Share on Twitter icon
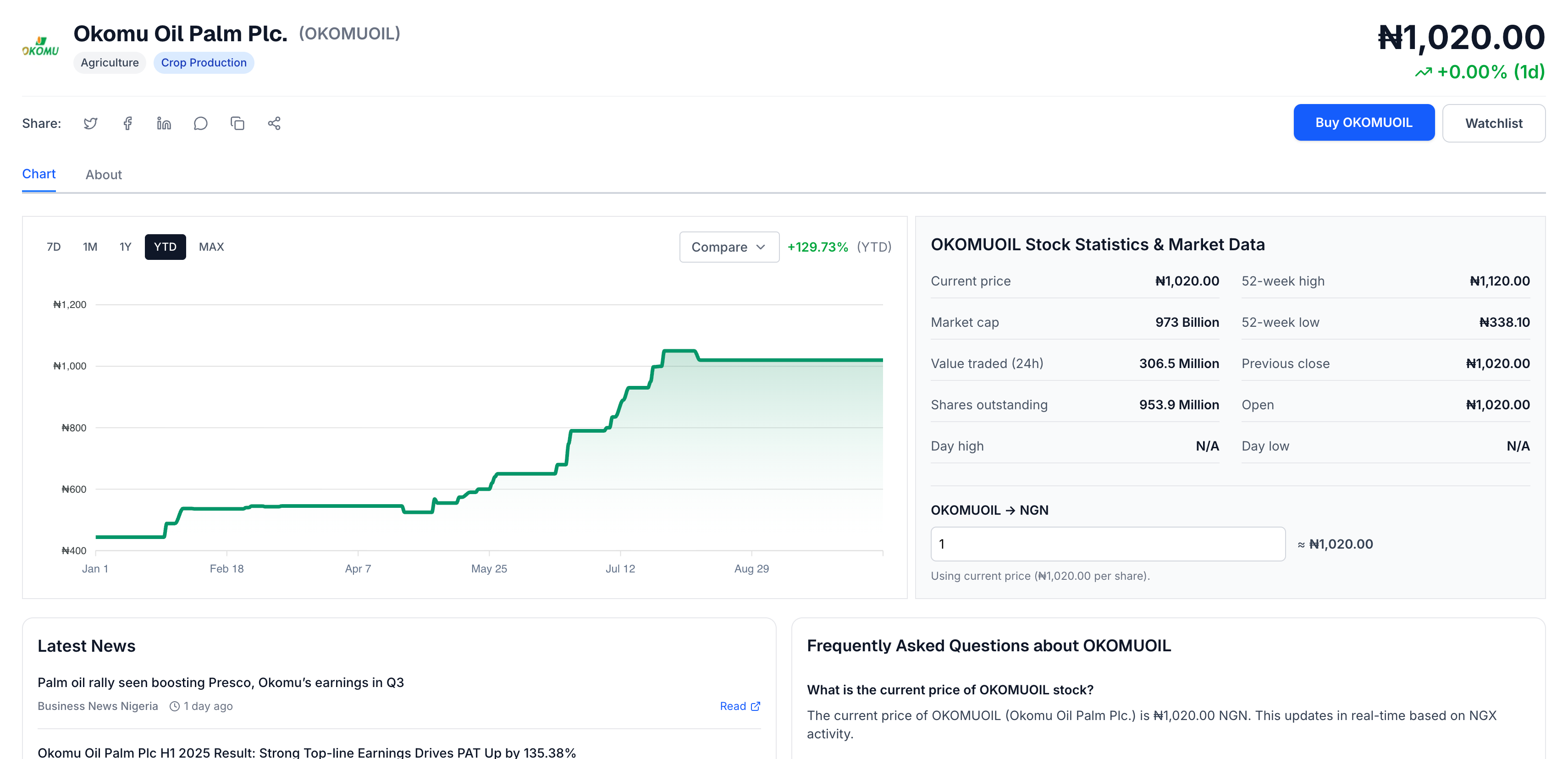Screen dimensions: 1568x759 [x=91, y=124]
